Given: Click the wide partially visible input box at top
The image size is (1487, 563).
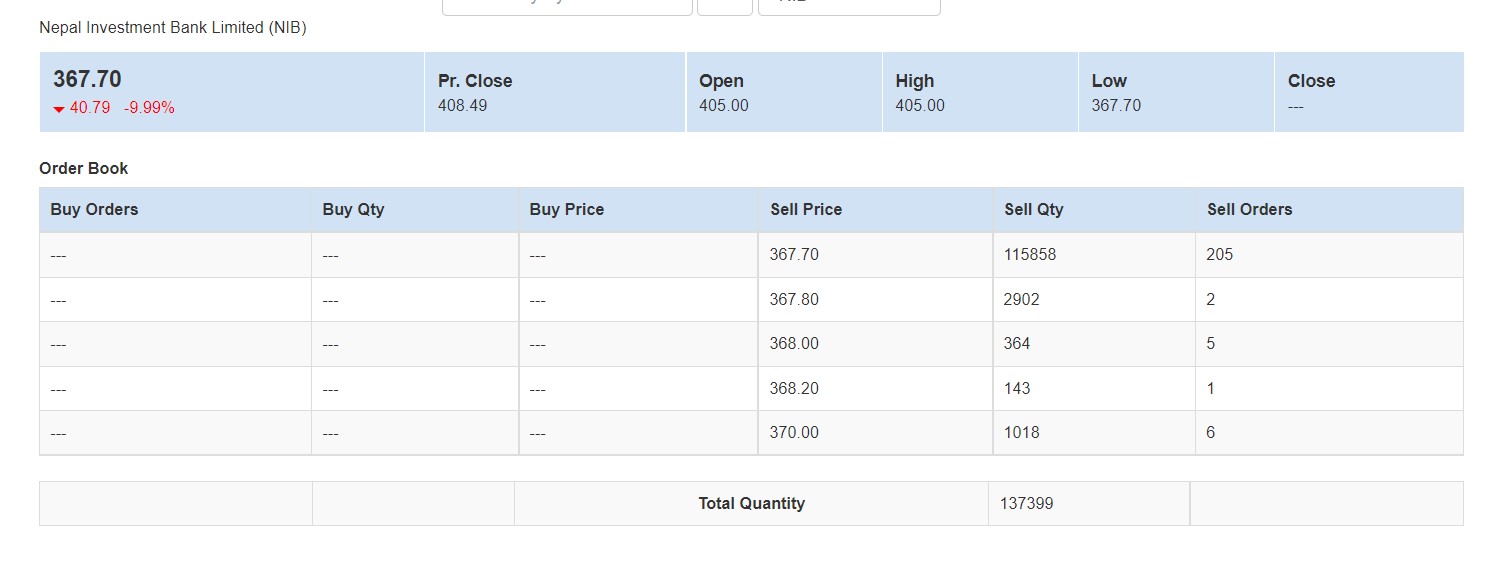Looking at the screenshot, I should pos(567,7).
